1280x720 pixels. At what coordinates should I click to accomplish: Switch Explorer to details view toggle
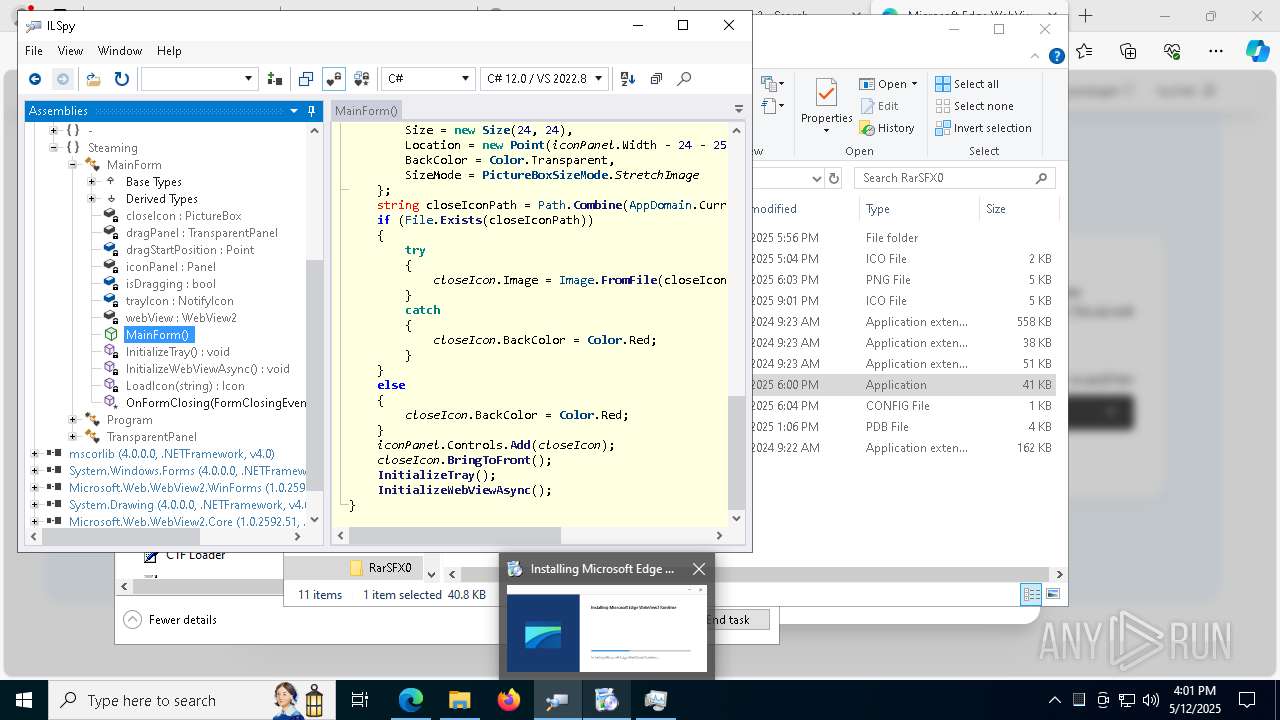1031,594
